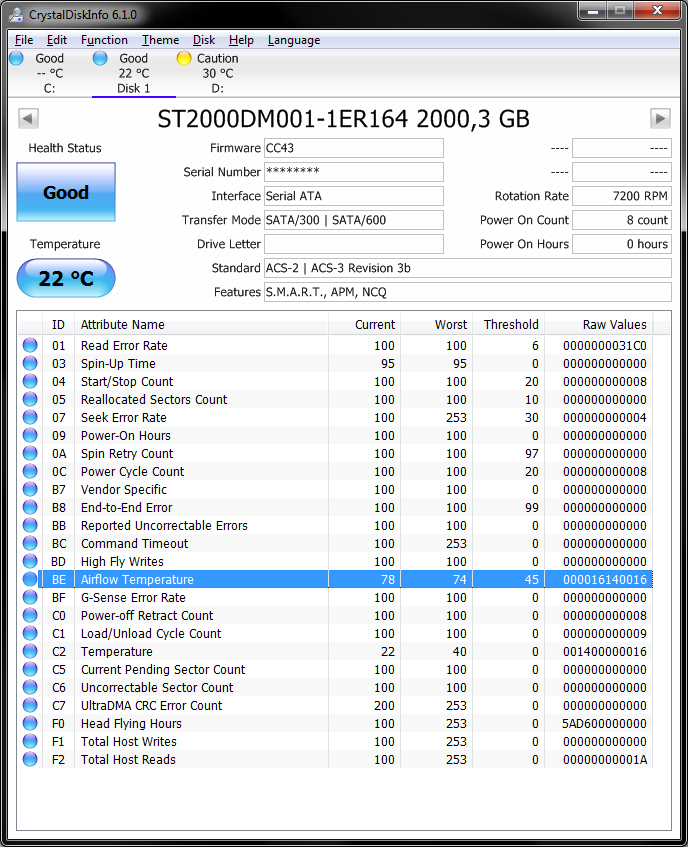Click status orb of Command Timeout row
688x847 pixels.
[x=30, y=543]
